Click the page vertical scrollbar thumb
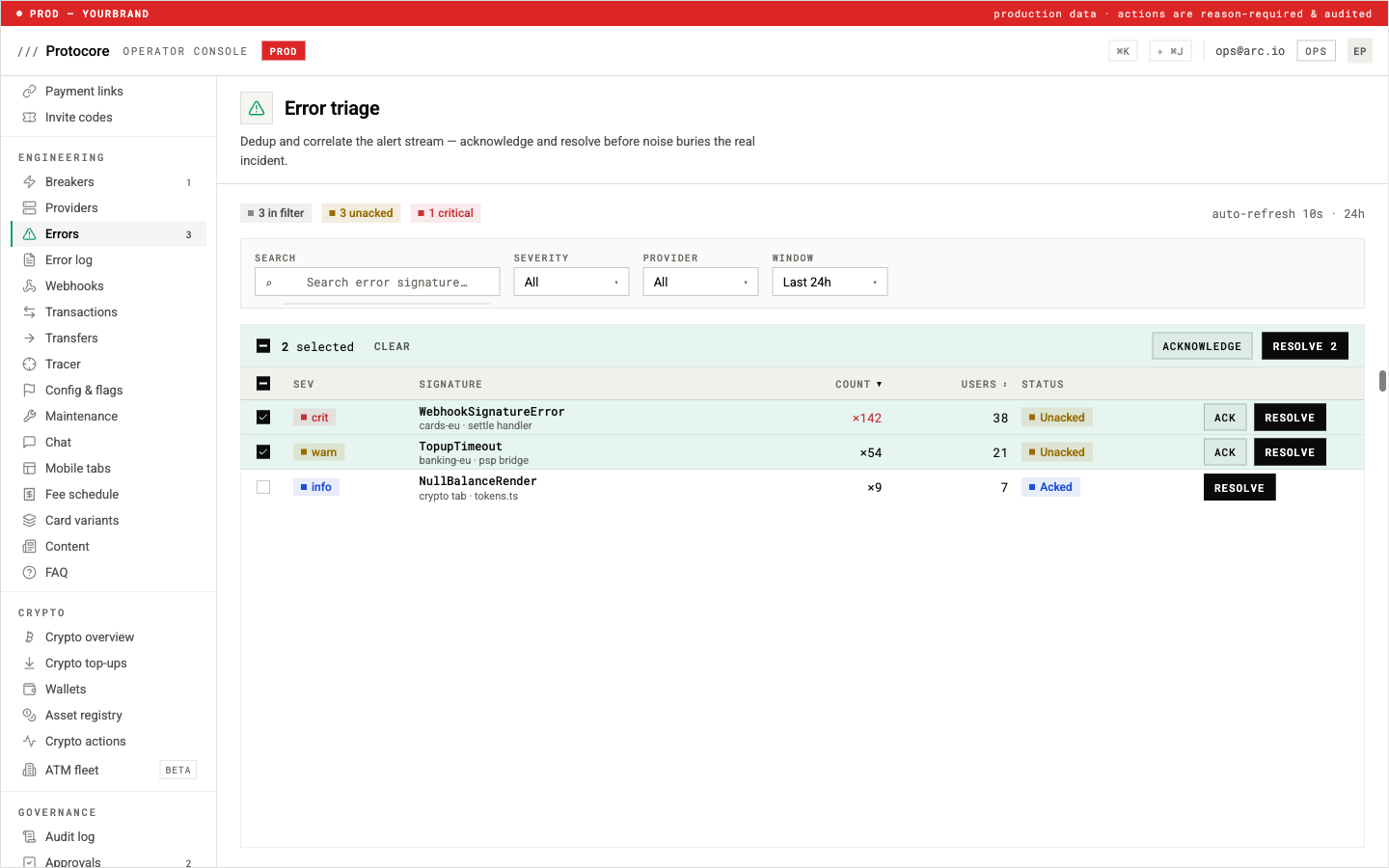The height and width of the screenshot is (868, 1389). pos(1382,380)
